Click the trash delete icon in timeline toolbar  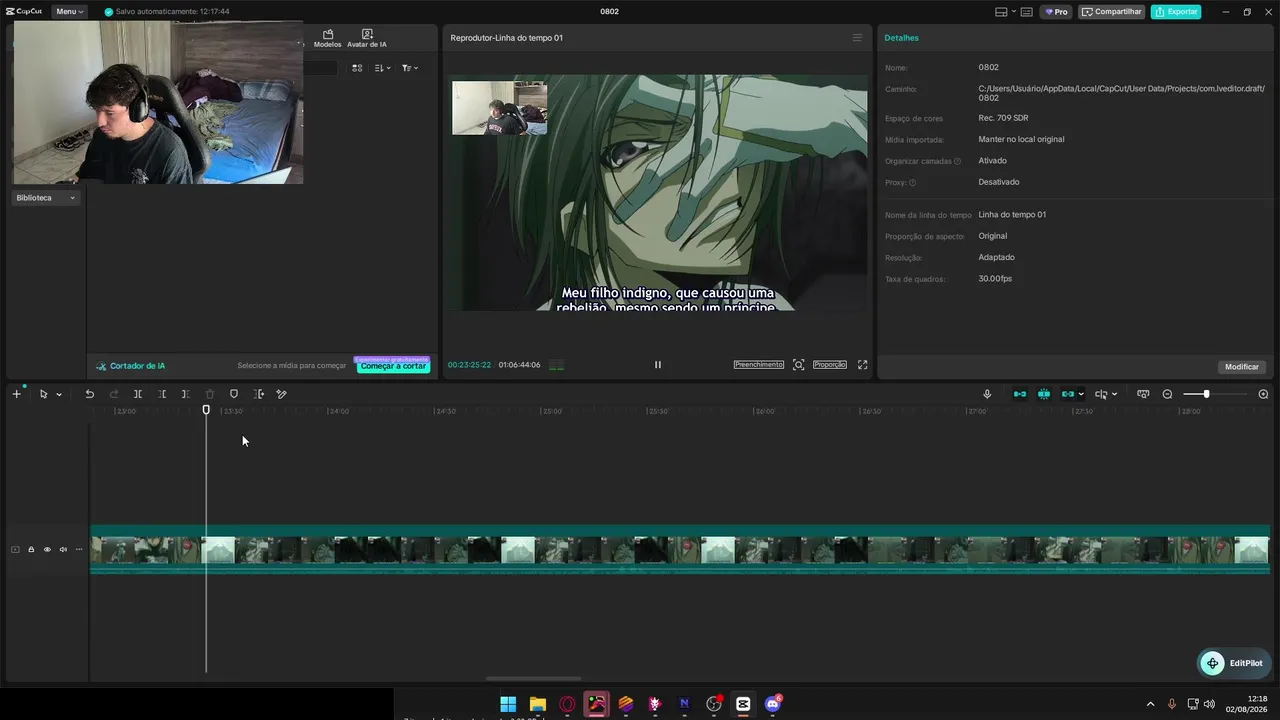tap(210, 394)
